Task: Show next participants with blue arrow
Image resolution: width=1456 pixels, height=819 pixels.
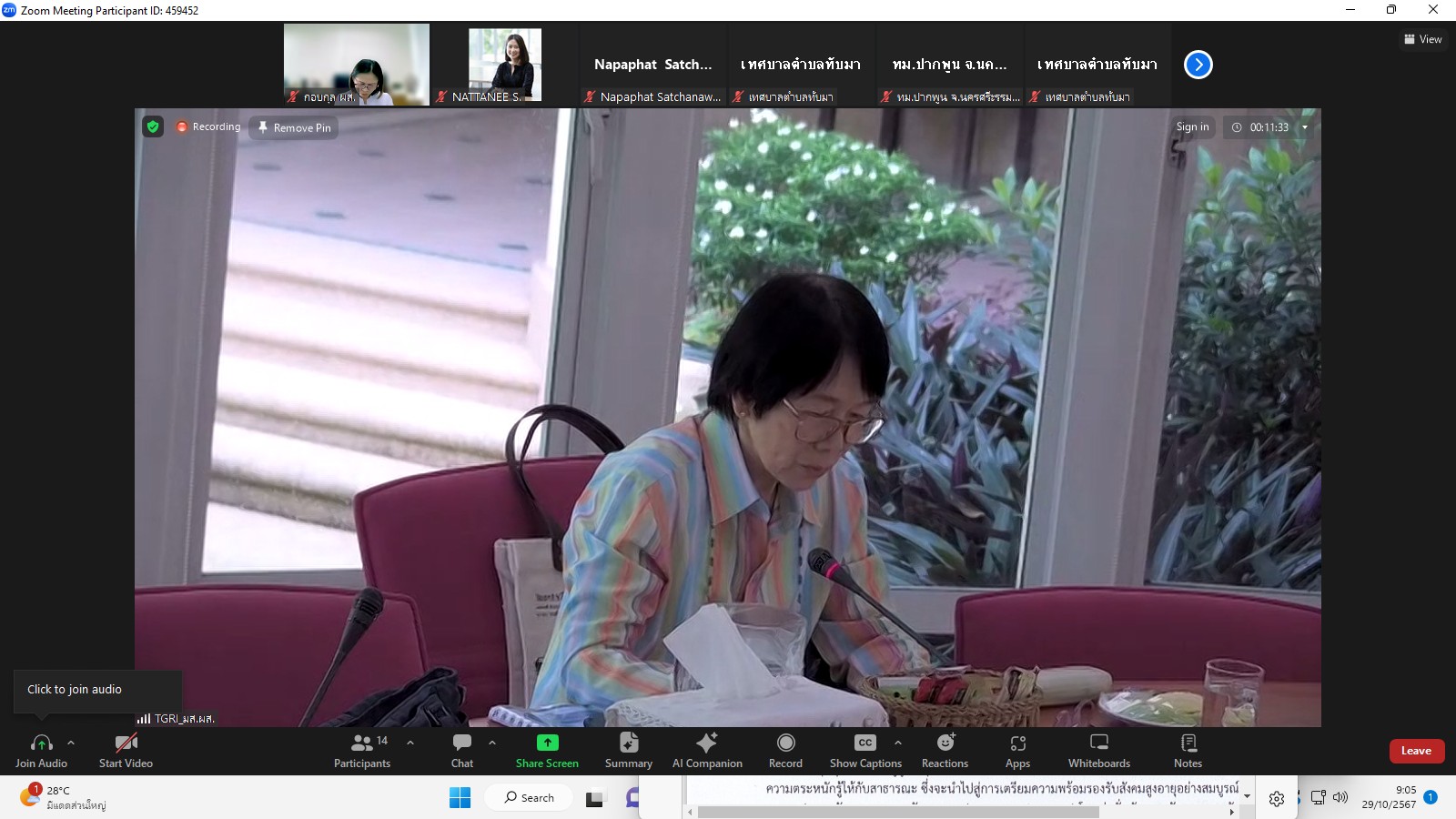Action: 1198,65
